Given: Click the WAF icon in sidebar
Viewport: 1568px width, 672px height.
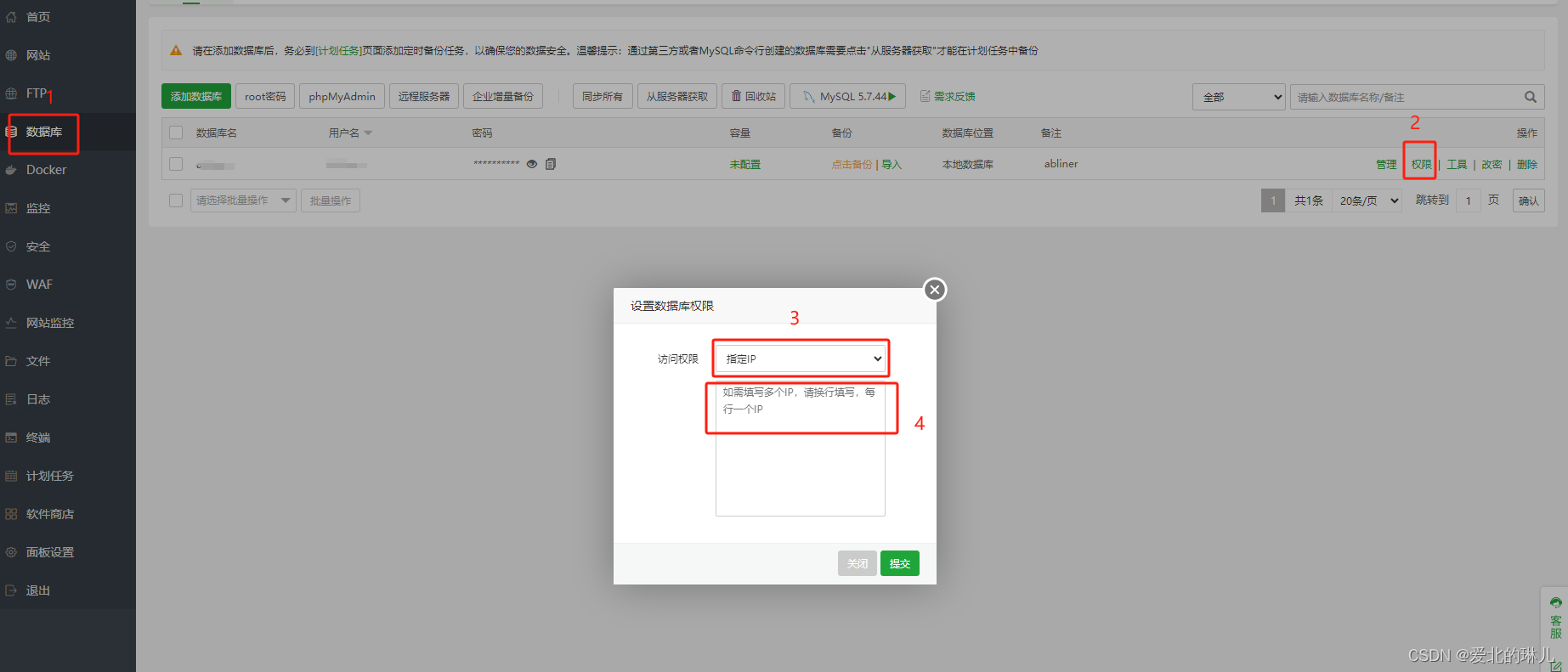Looking at the screenshot, I should pos(11,285).
